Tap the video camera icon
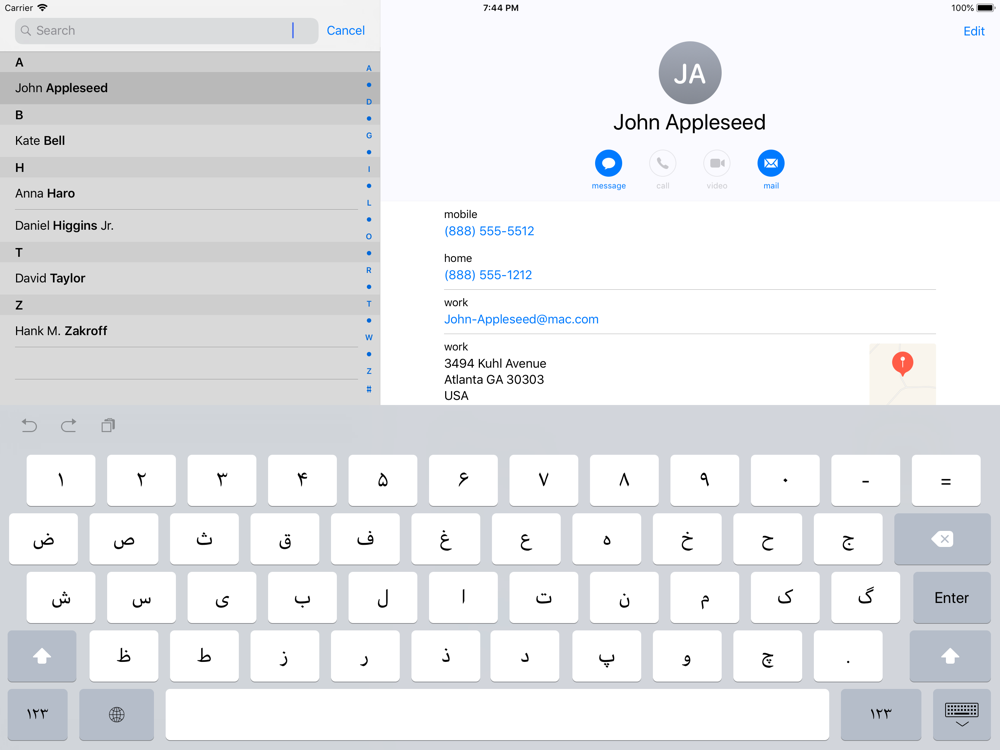 716,163
